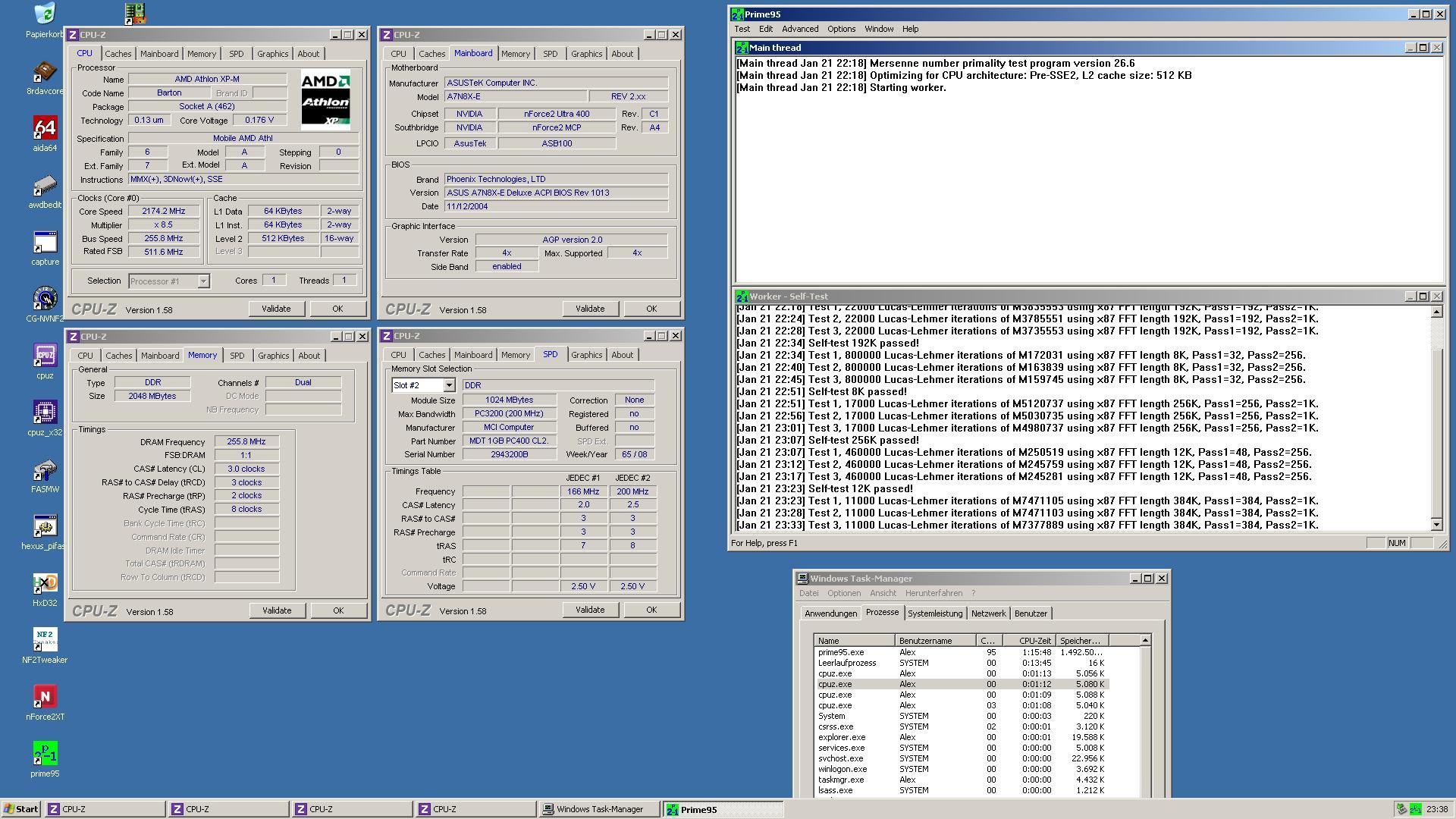Open Caches tab in the CPU tab CPU-Z window
This screenshot has width=1456, height=819.
pos(118,54)
